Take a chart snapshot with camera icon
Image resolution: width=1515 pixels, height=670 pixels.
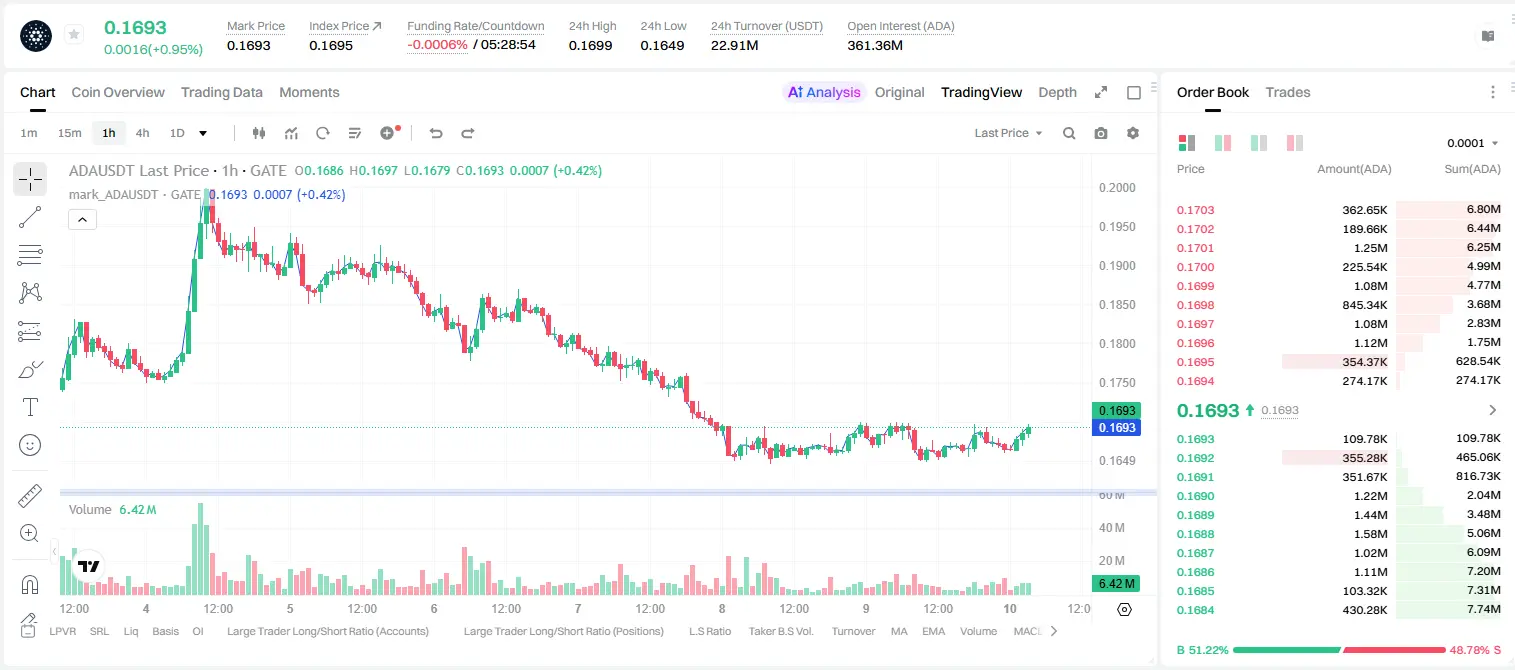pos(1101,133)
